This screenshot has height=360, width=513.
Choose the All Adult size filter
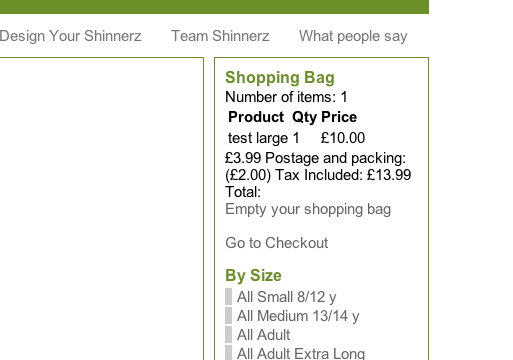point(263,335)
